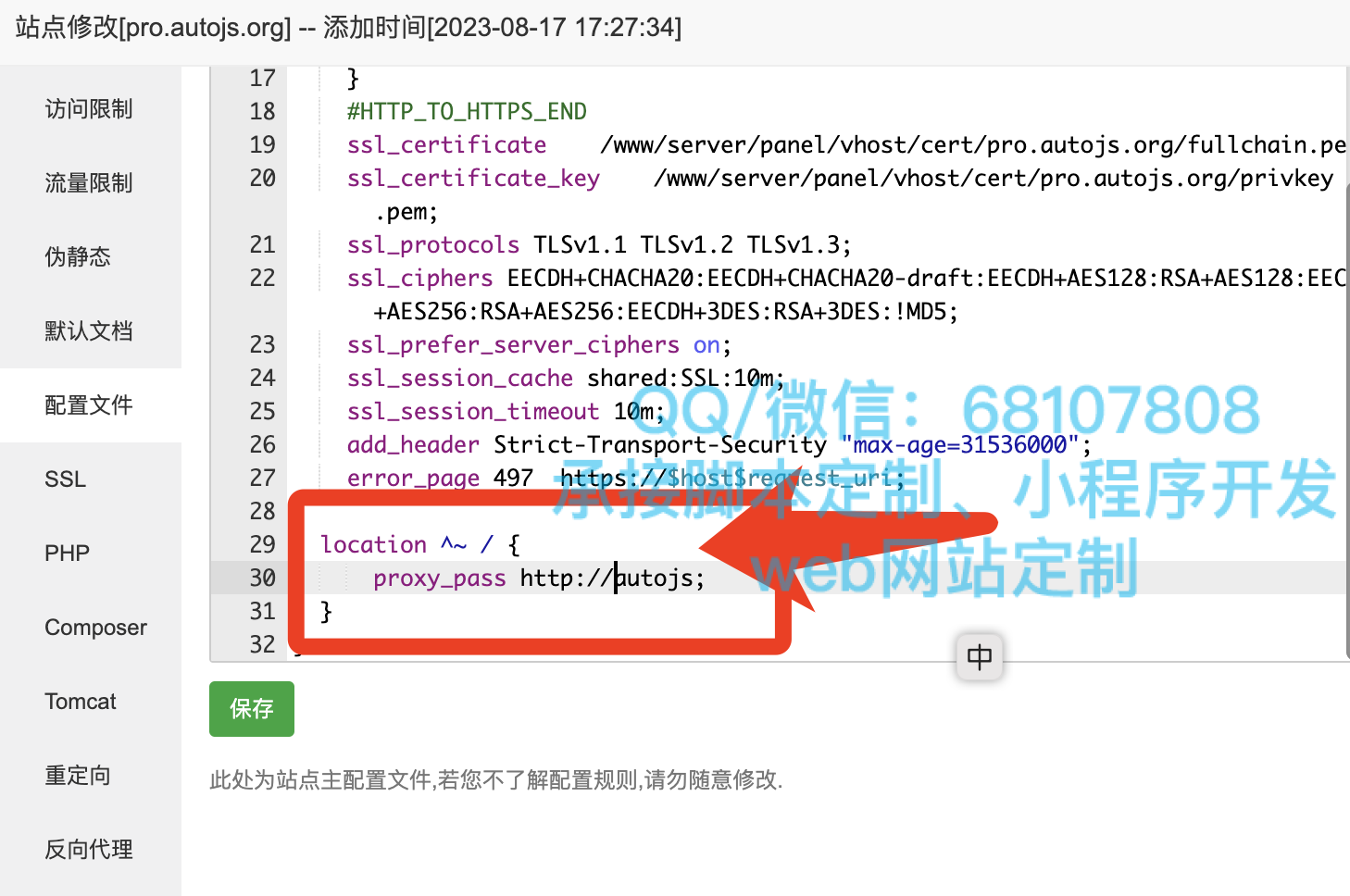Switch to the SSL settings tab
Viewport: 1350px width, 896px height.
point(64,479)
